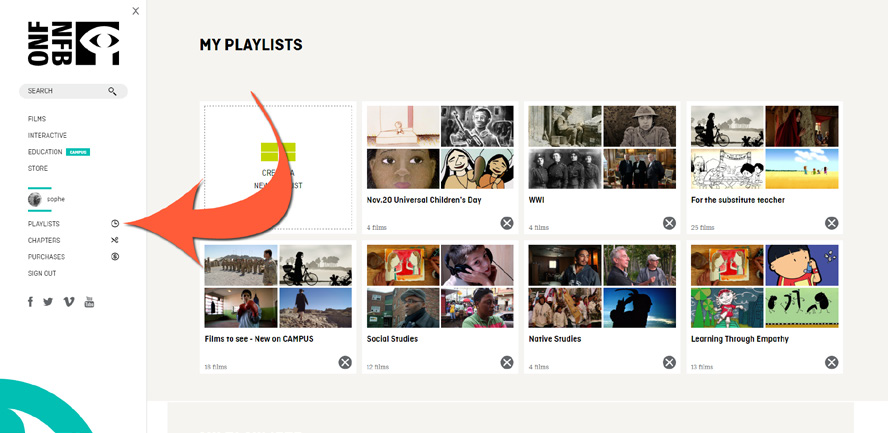Click the boy with headphones thumbnail
The width and height of the screenshot is (888, 433).
coord(477,265)
